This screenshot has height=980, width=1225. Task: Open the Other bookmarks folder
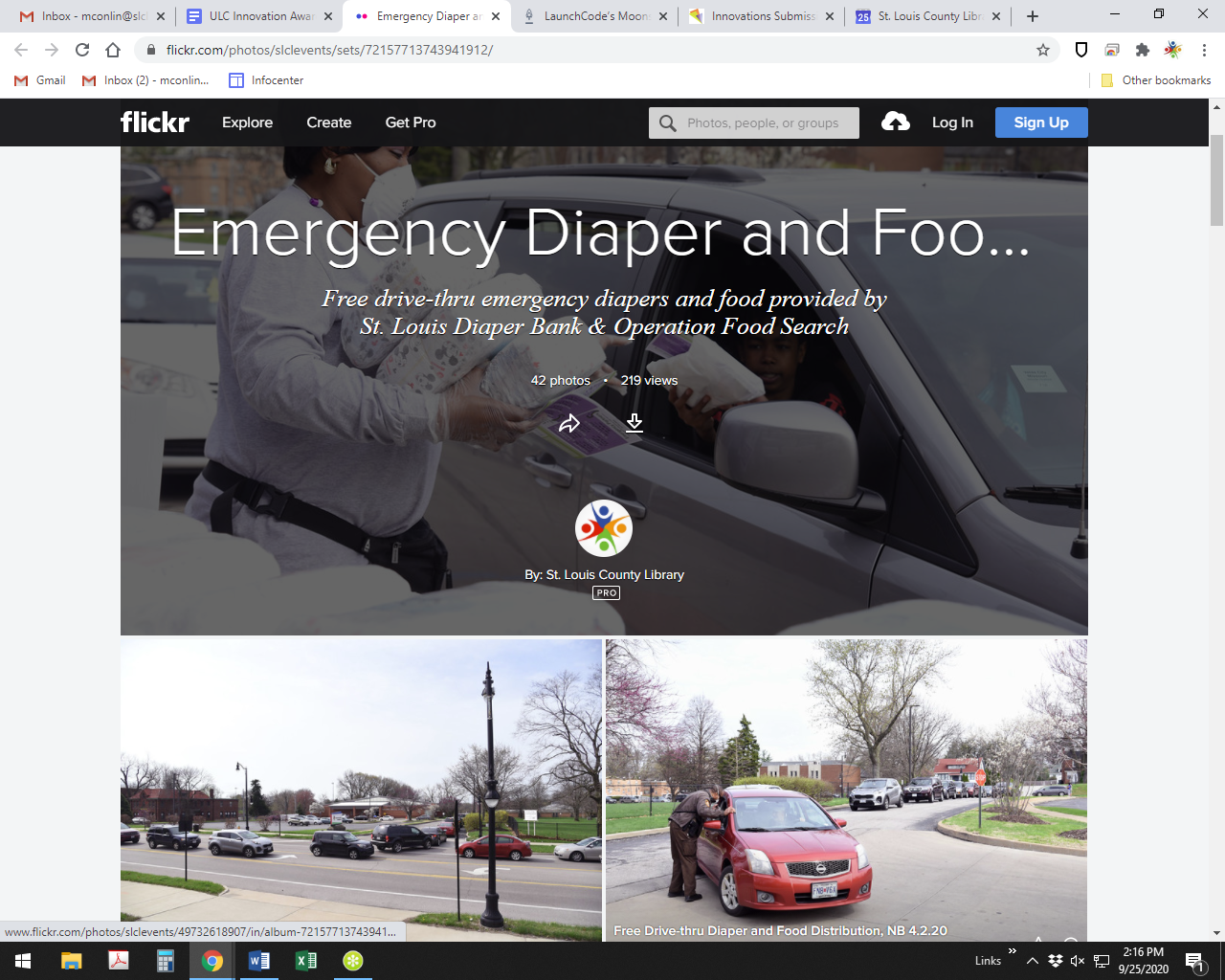(1156, 80)
